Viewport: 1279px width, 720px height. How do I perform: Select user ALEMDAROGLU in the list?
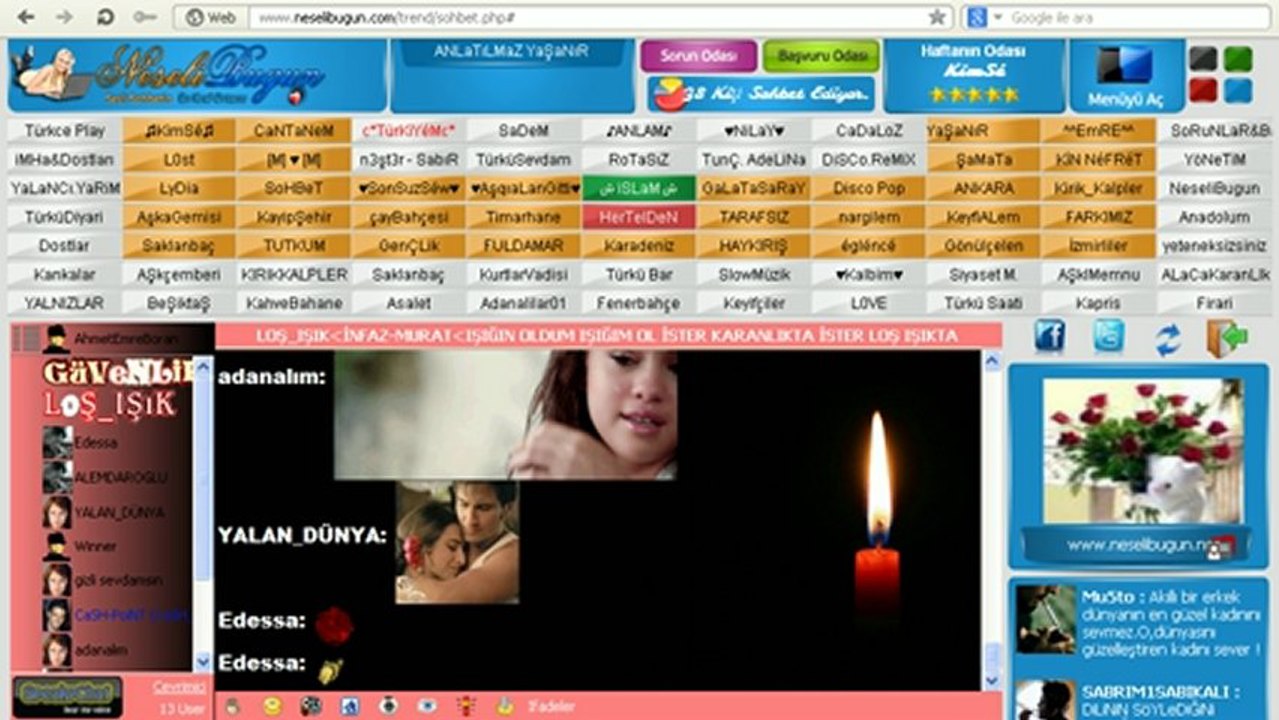[121, 478]
